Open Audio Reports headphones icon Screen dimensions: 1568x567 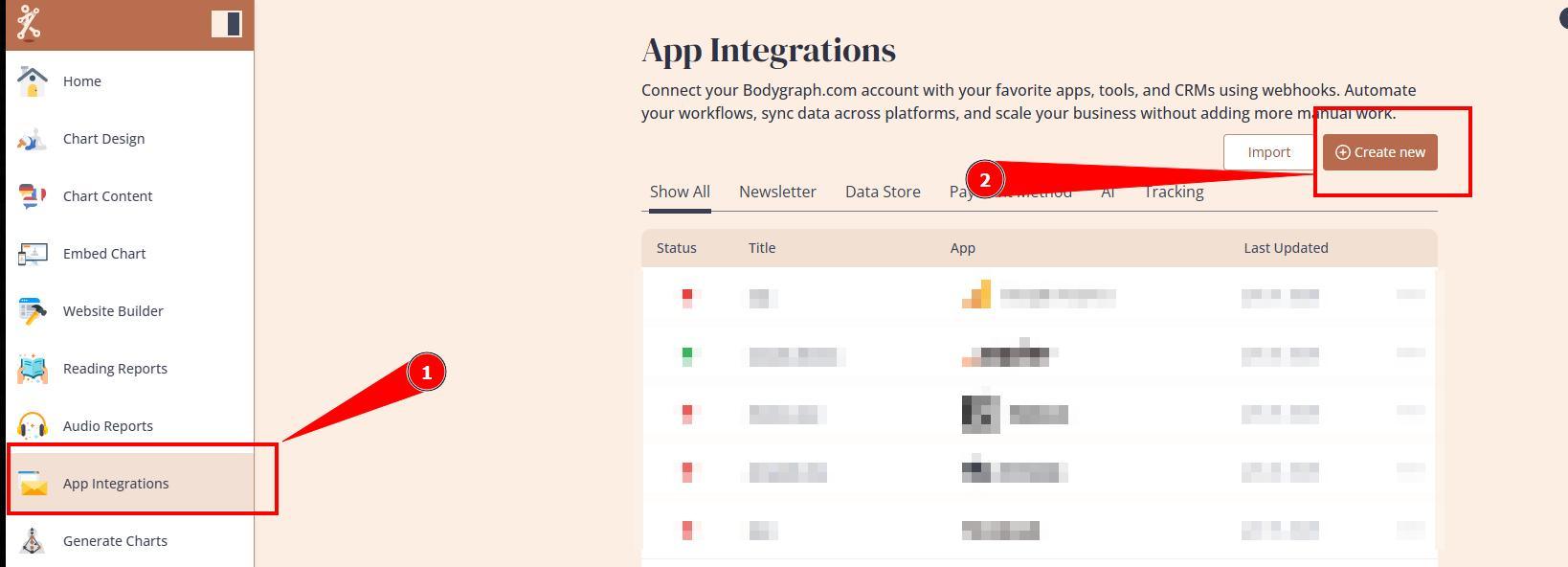coord(33,426)
